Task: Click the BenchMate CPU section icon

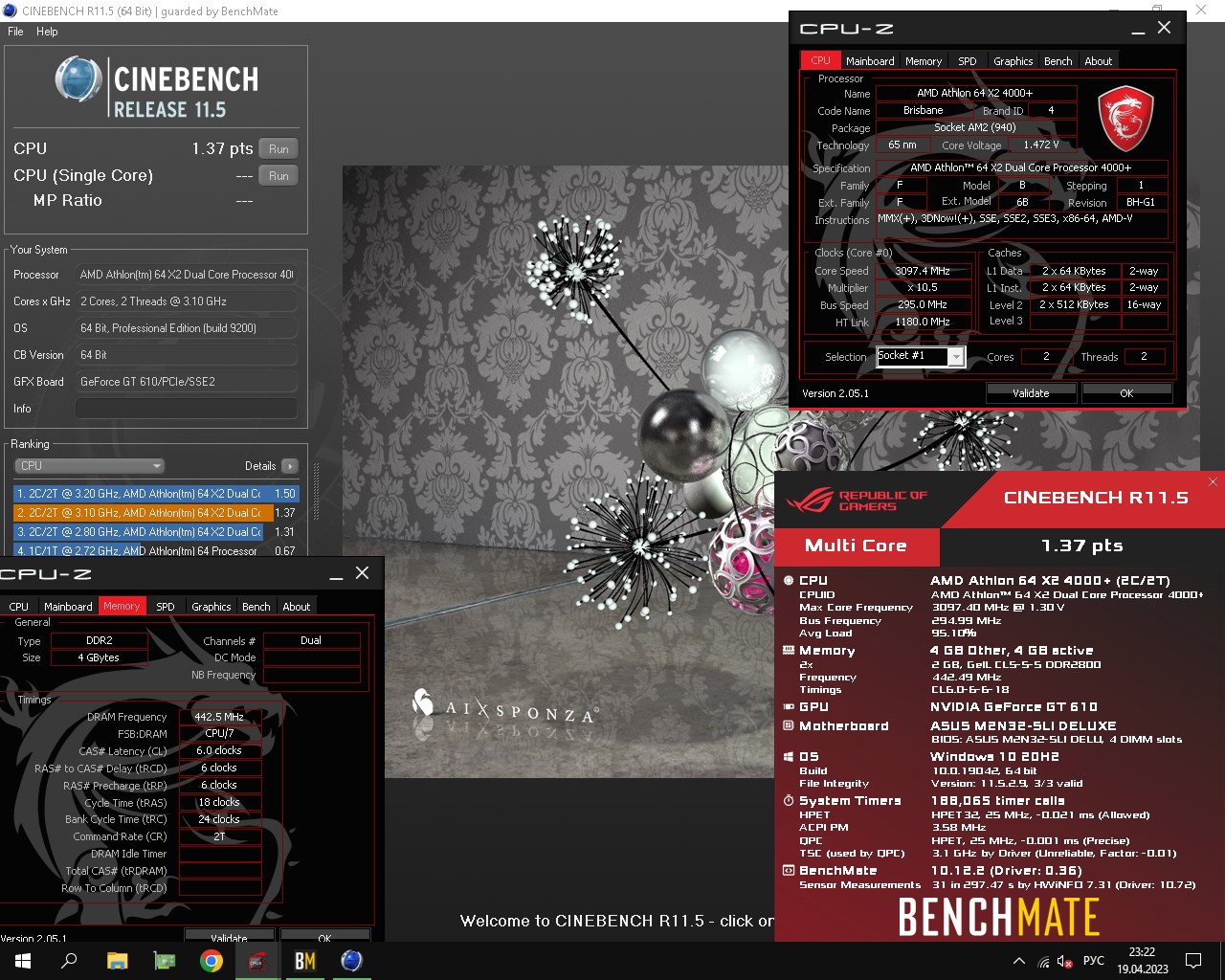Action: [x=789, y=580]
